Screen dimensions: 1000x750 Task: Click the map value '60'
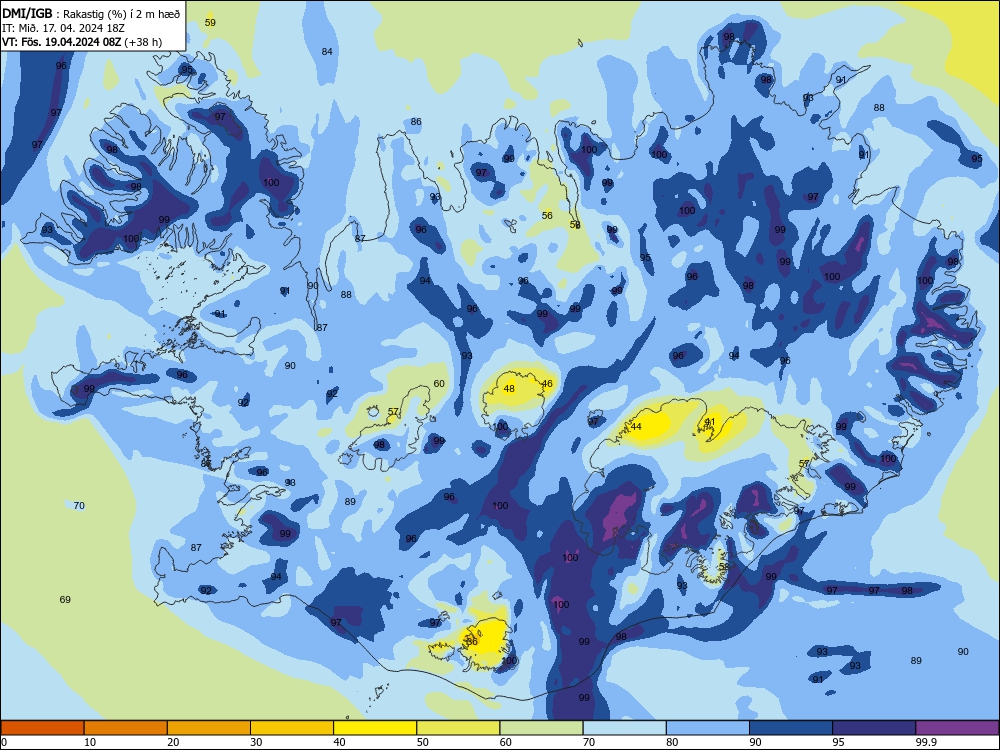coord(439,383)
